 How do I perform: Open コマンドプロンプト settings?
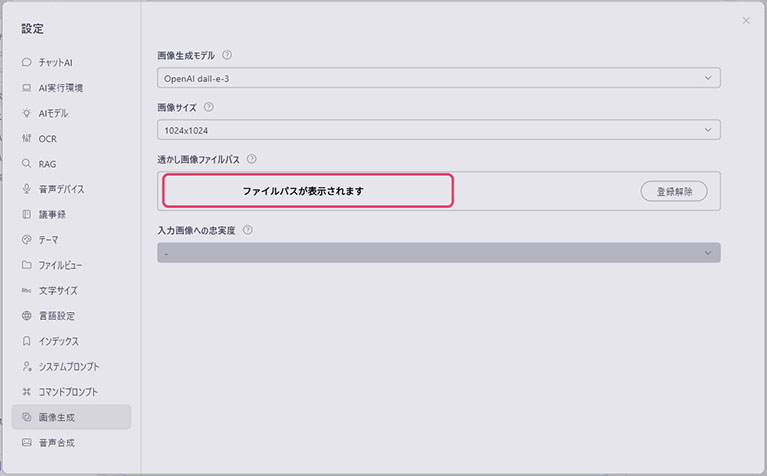pos(71,391)
